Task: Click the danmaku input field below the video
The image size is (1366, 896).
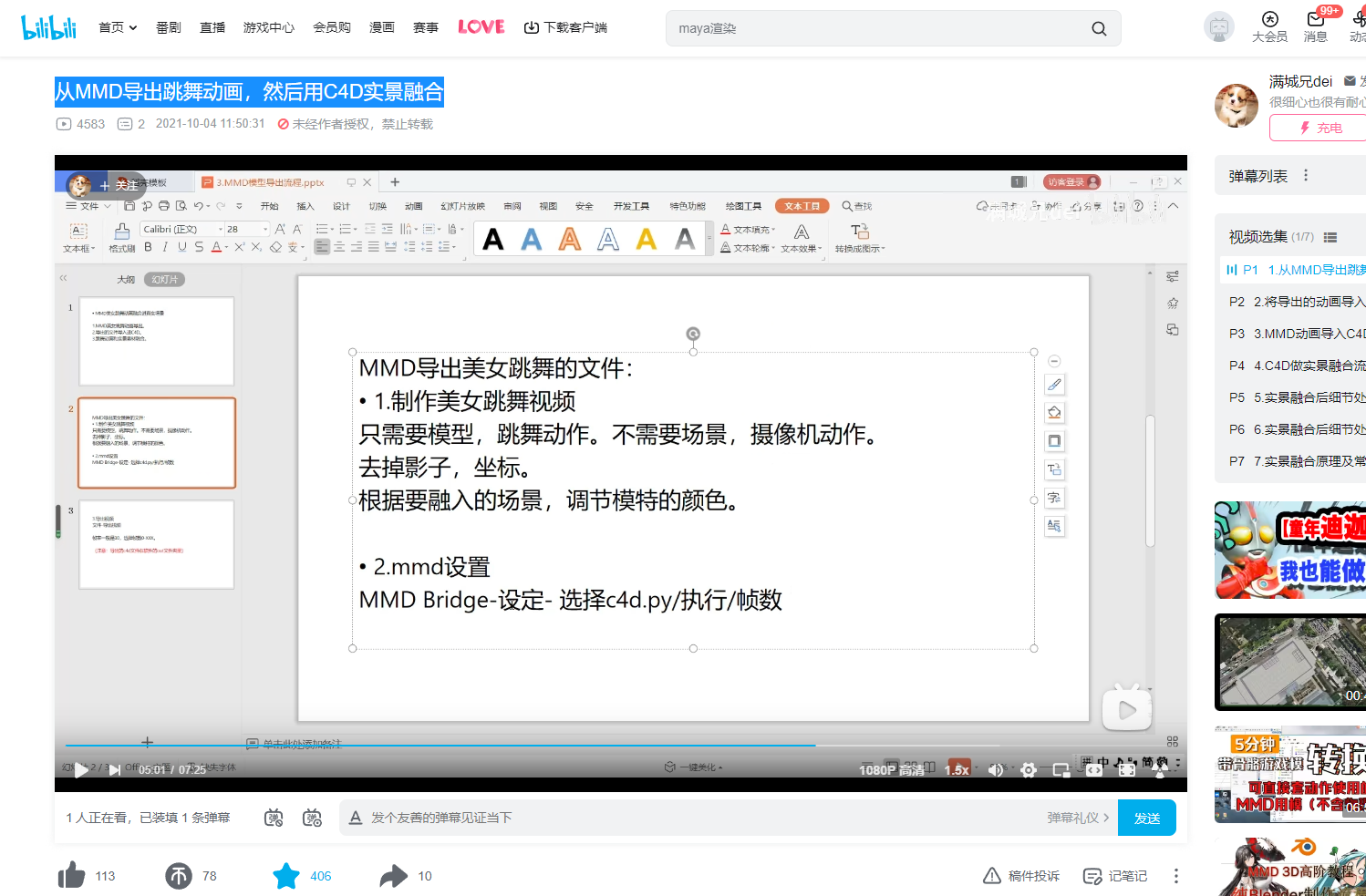Action: click(x=638, y=817)
